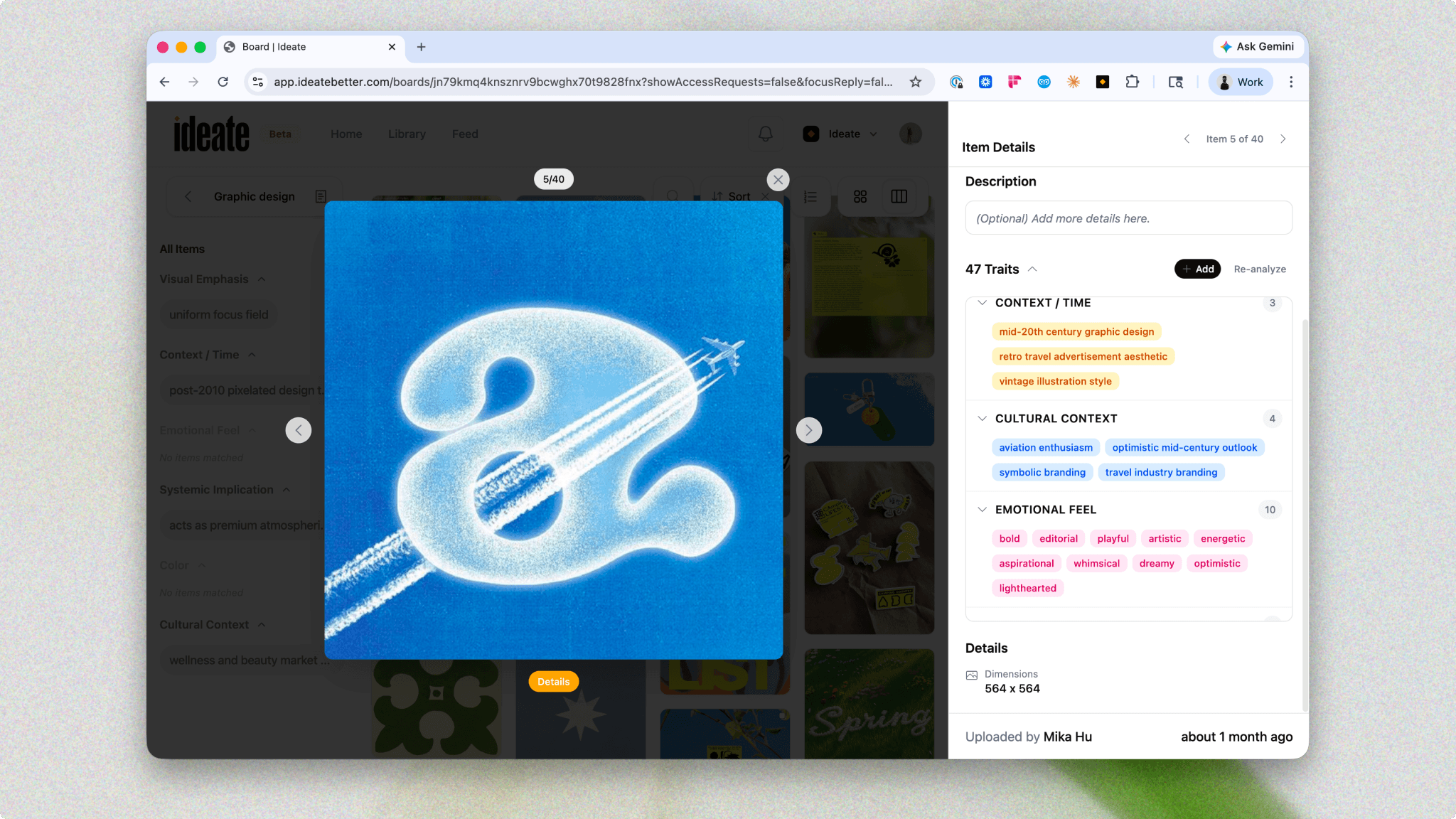The image size is (1456, 819).
Task: Go to previous image with left arrow
Action: click(x=299, y=430)
